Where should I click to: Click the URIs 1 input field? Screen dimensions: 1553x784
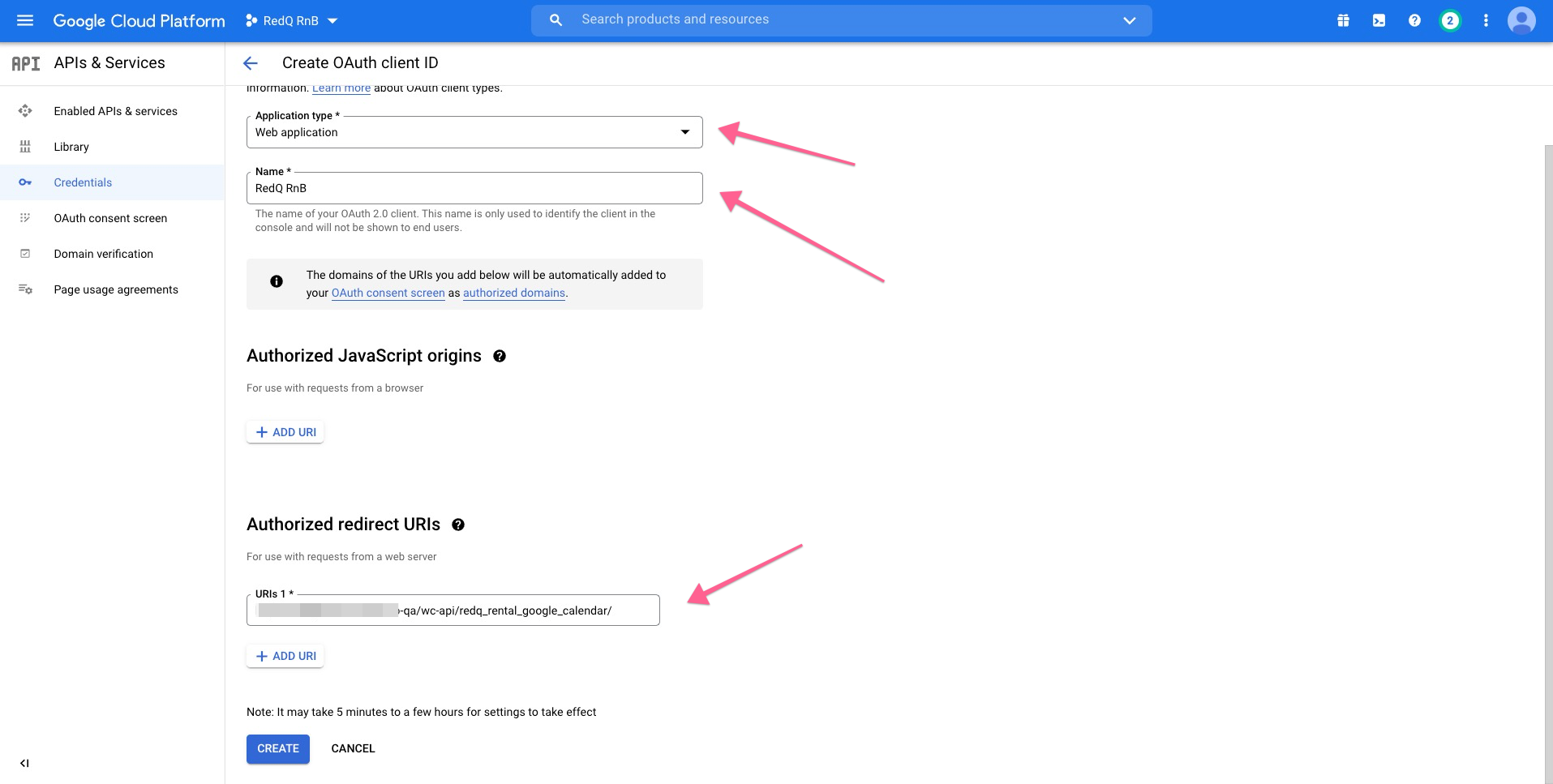coord(453,610)
